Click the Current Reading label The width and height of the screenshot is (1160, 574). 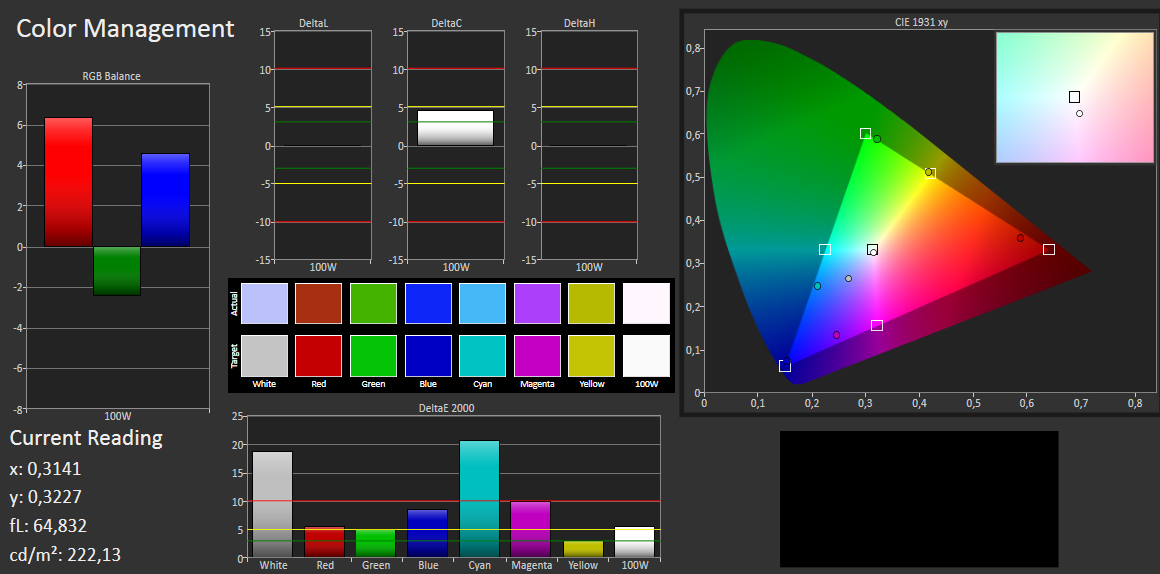click(86, 438)
